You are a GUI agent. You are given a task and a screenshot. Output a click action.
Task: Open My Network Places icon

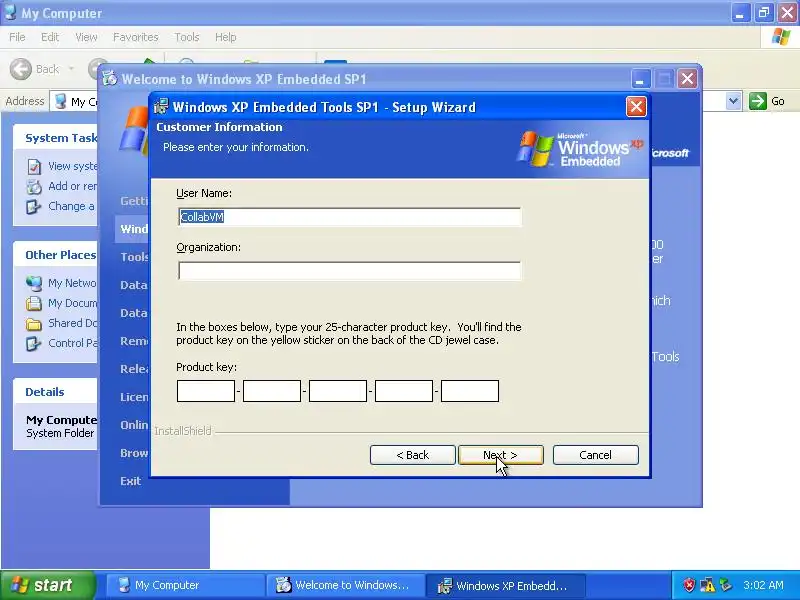(34, 283)
